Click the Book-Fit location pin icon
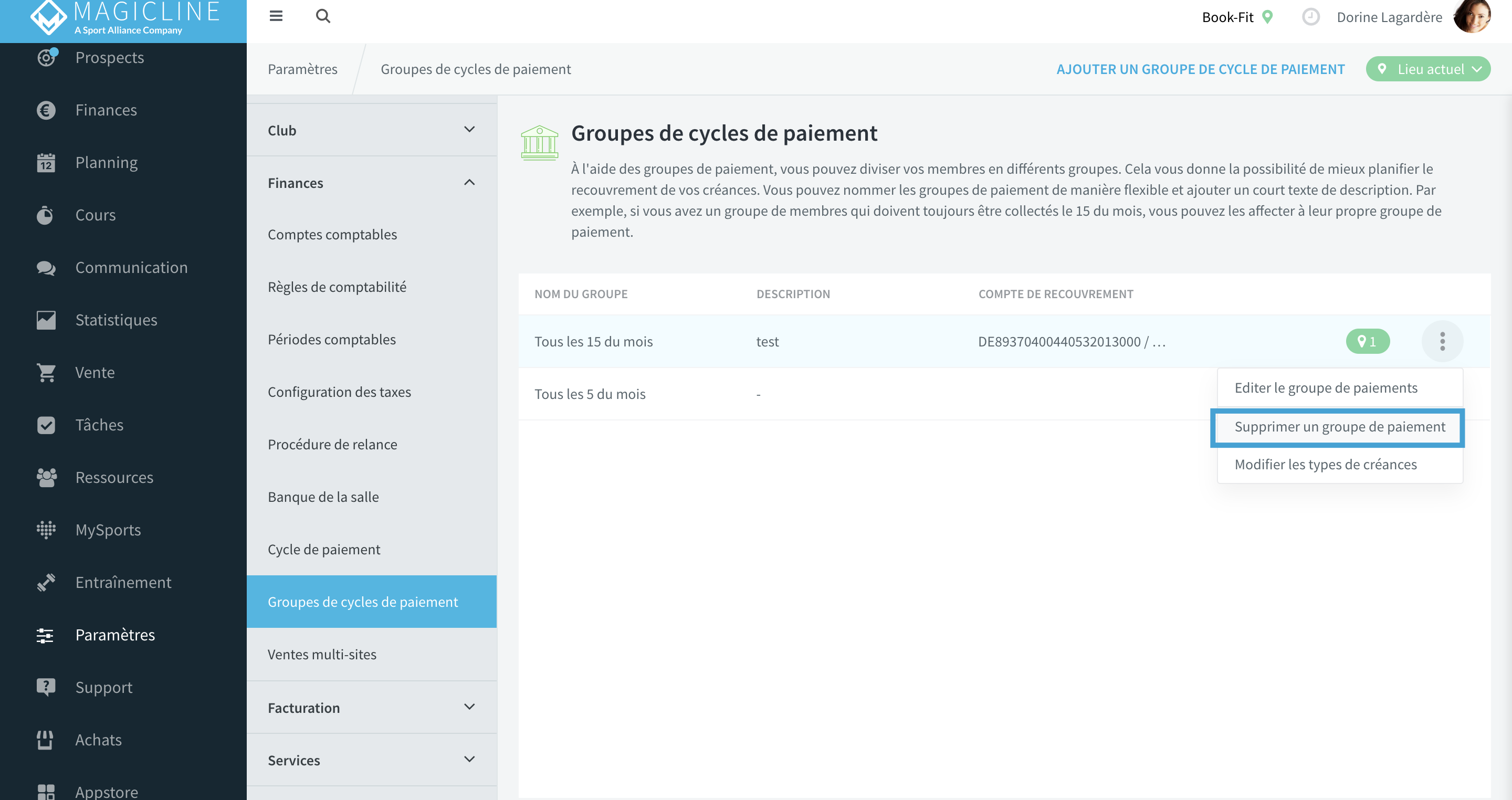 coord(1268,17)
